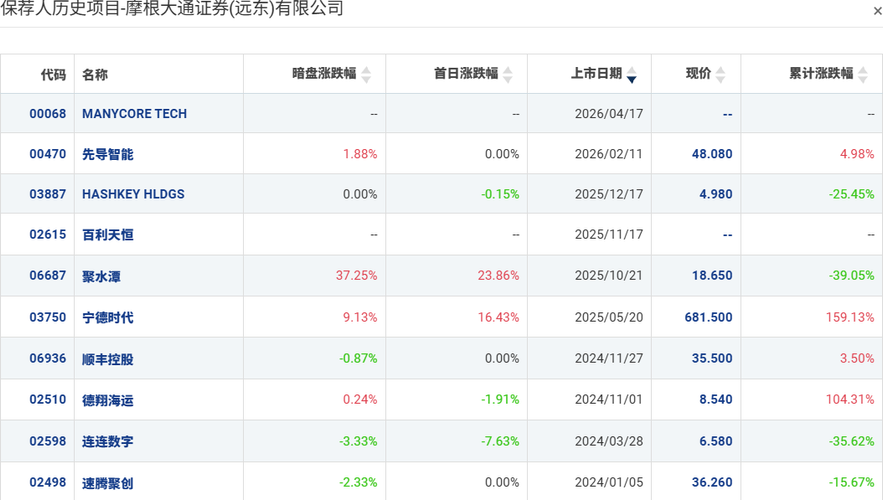Select cumulative change 104.31%
The image size is (883, 500).
point(850,399)
